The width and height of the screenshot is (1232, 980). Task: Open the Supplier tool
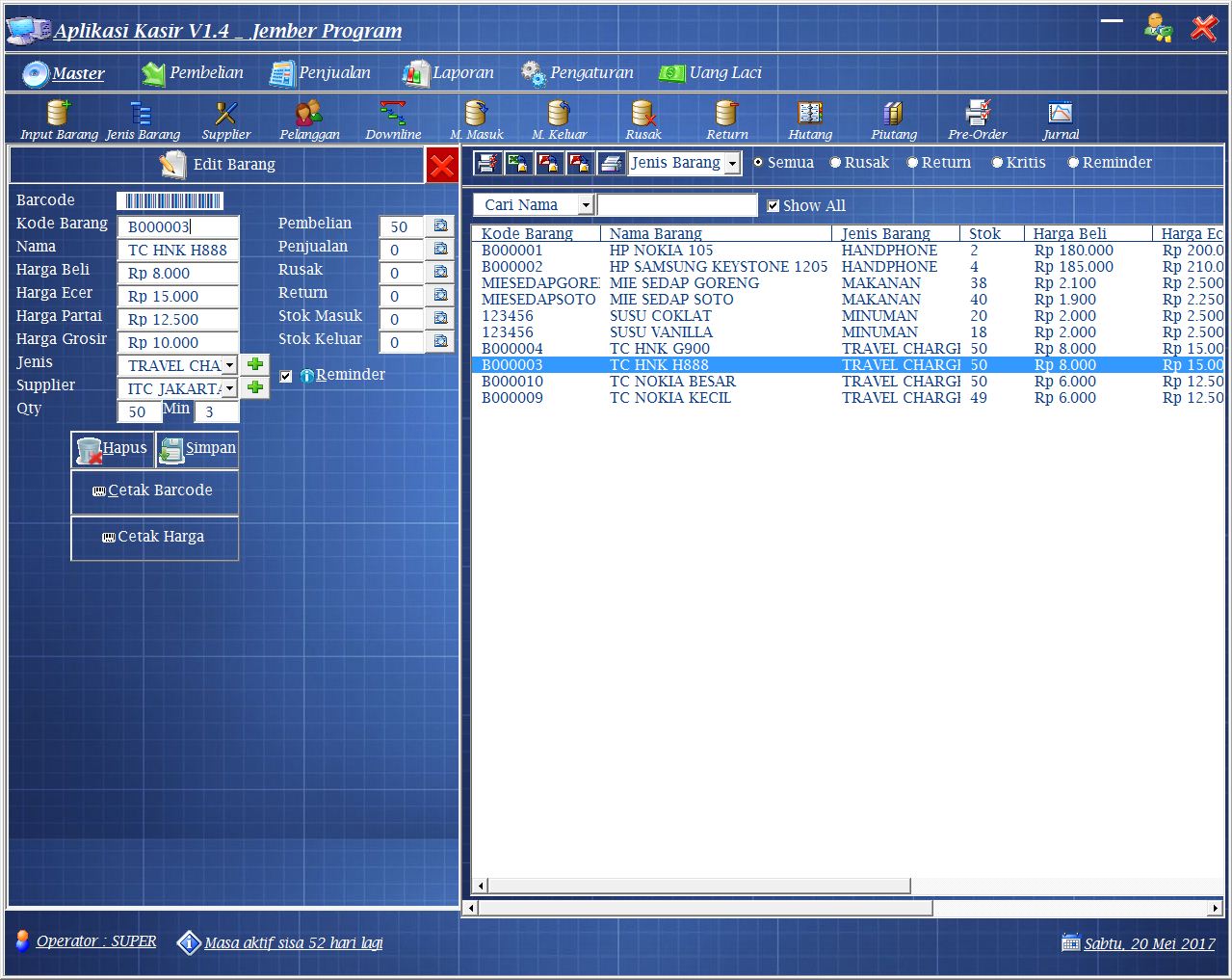(x=226, y=120)
